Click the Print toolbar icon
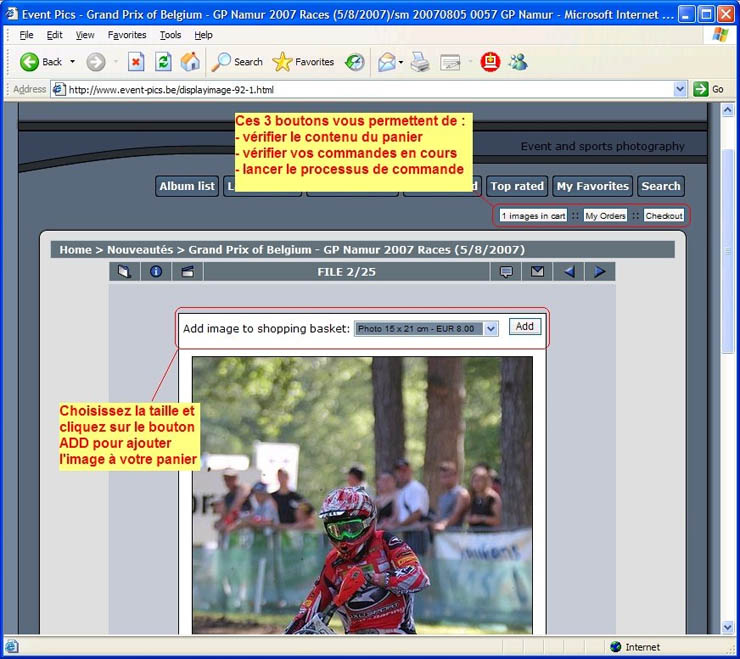 [x=420, y=62]
